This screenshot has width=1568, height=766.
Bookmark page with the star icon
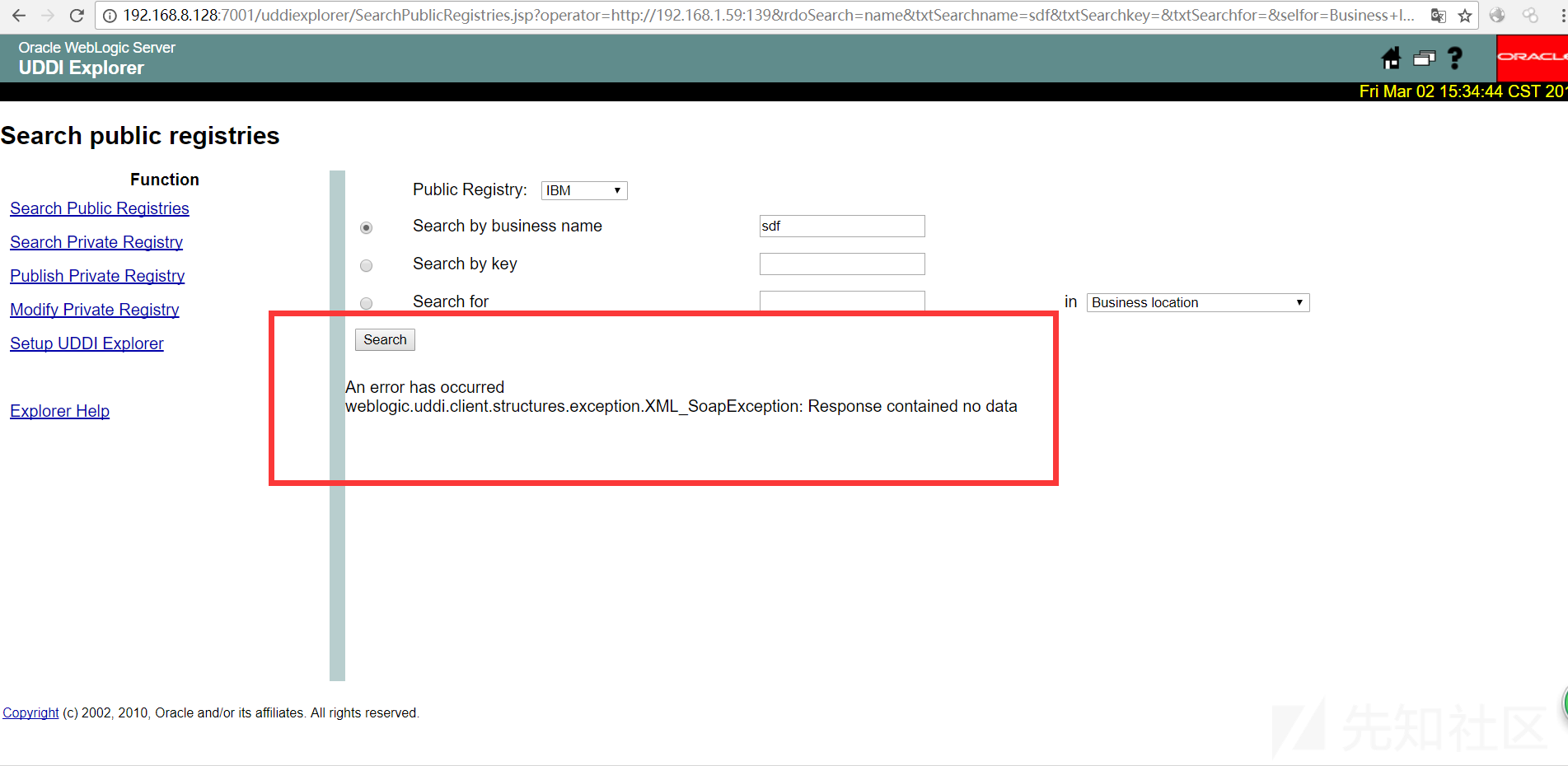coord(1465,16)
